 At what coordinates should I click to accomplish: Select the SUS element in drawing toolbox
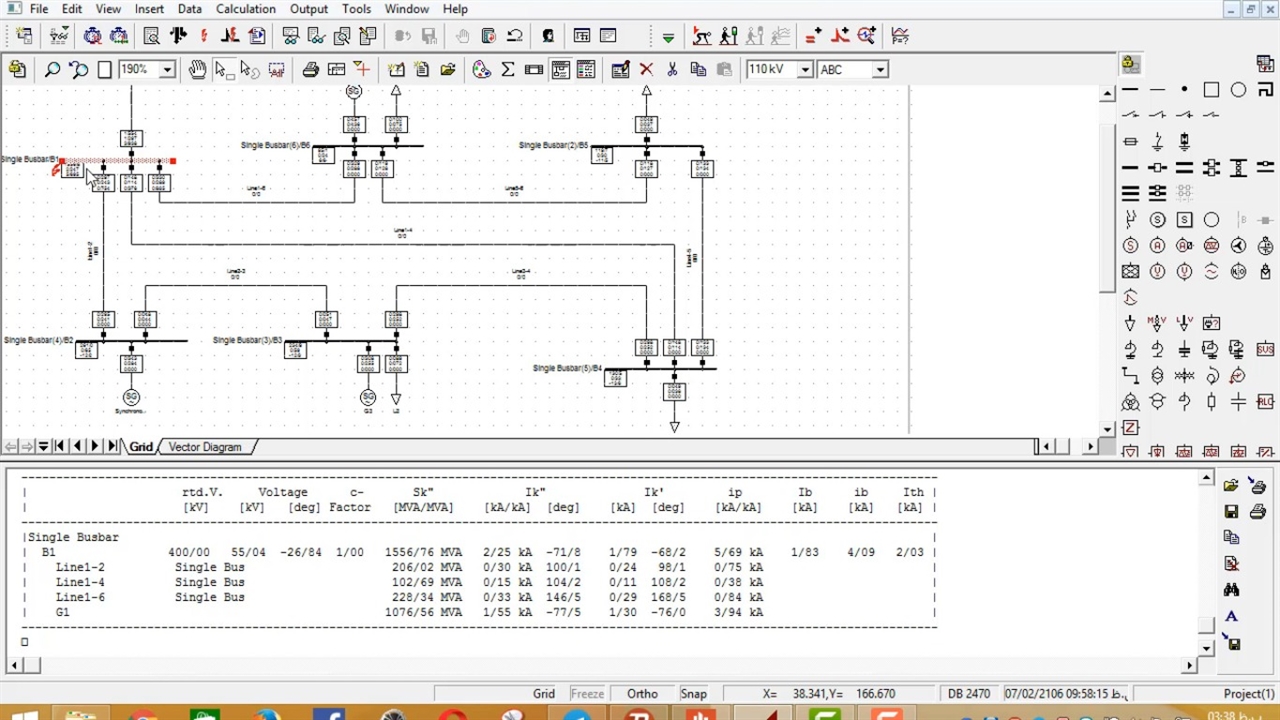(x=1265, y=350)
